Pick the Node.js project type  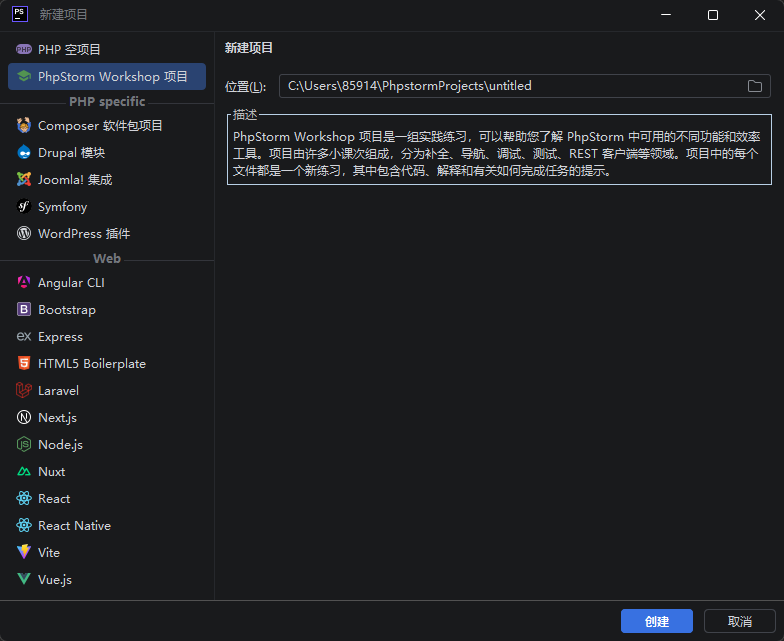pos(107,444)
